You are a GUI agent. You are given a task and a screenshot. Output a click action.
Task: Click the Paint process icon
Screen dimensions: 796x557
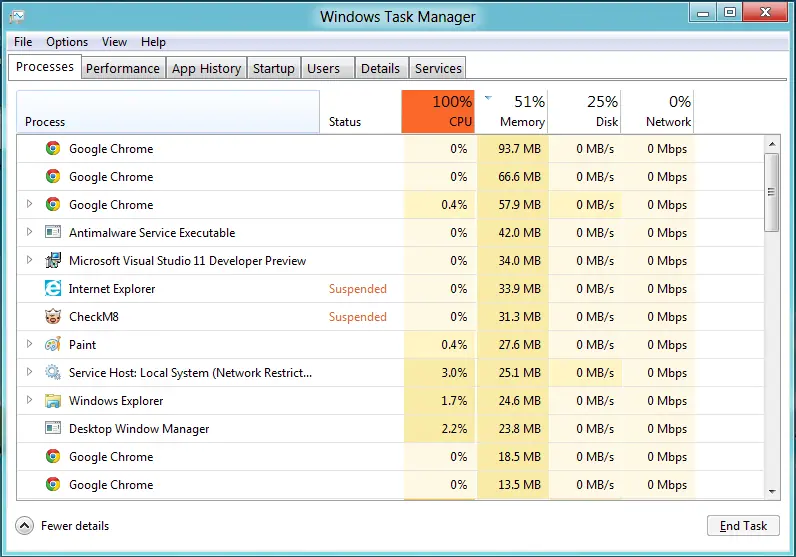tap(53, 345)
